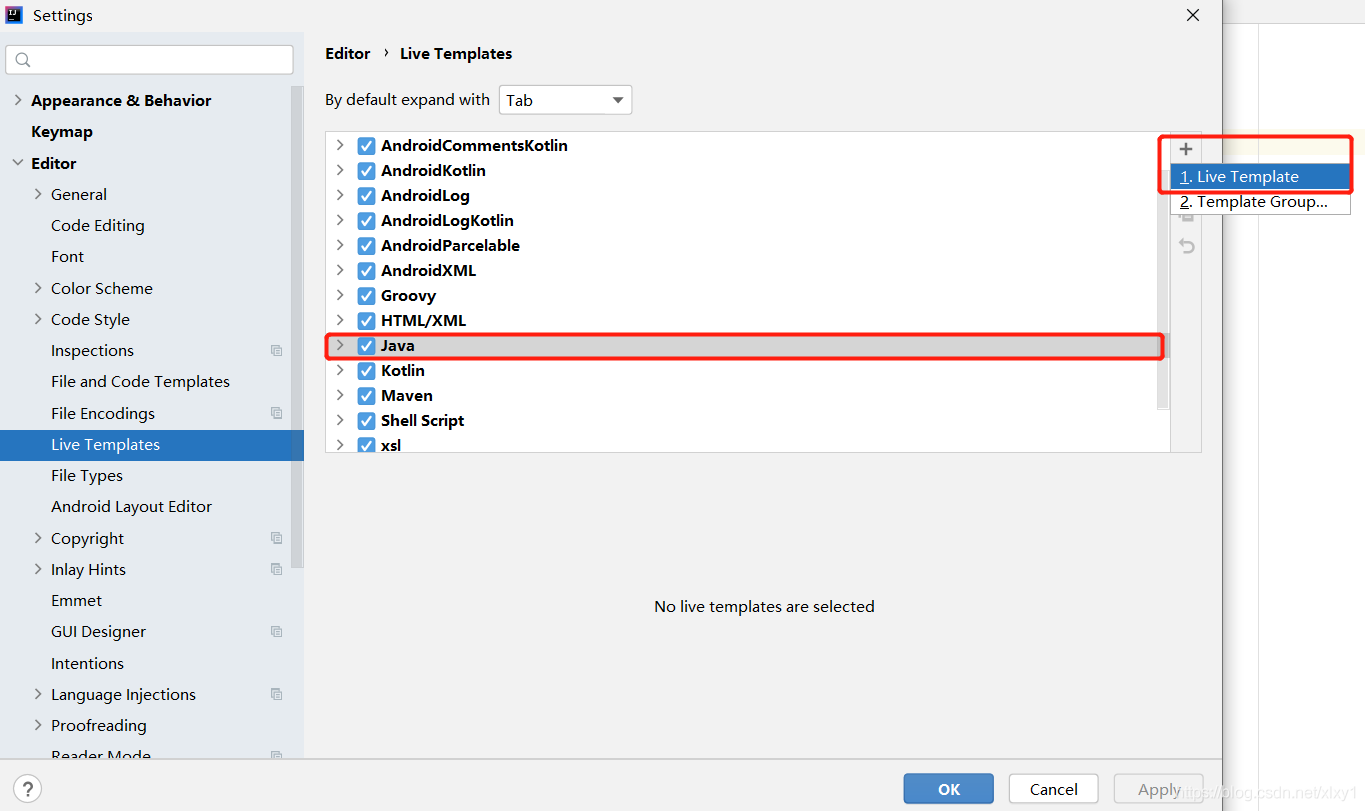1365x811 pixels.
Task: Open the default expand key dropdown
Action: 565,100
